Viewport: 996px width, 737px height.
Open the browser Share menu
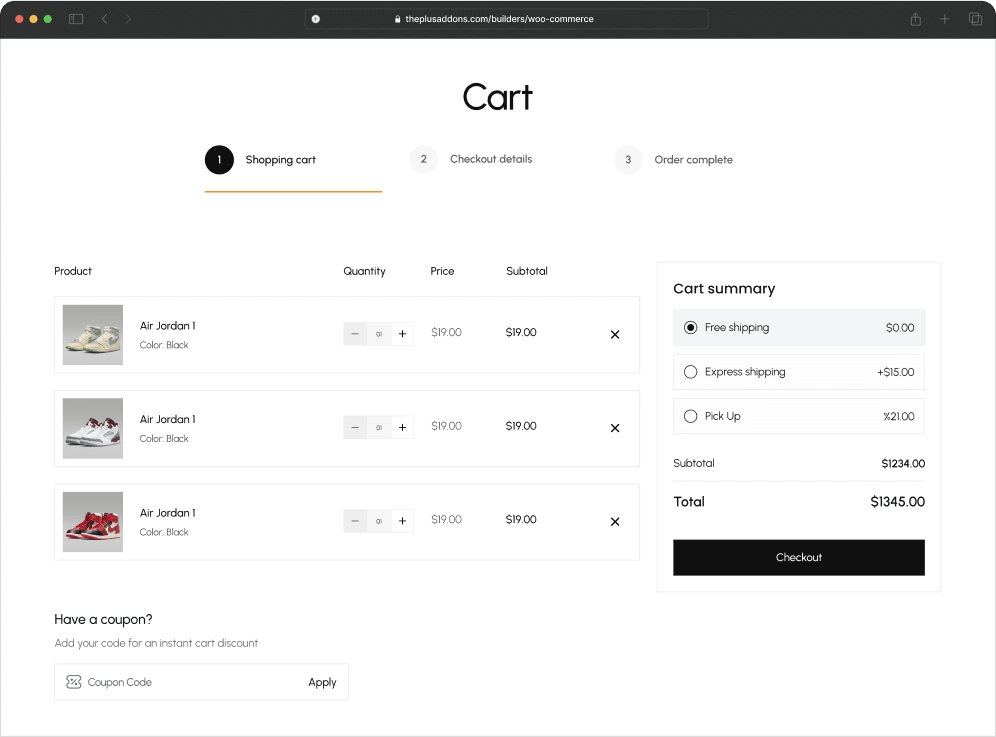[x=915, y=18]
